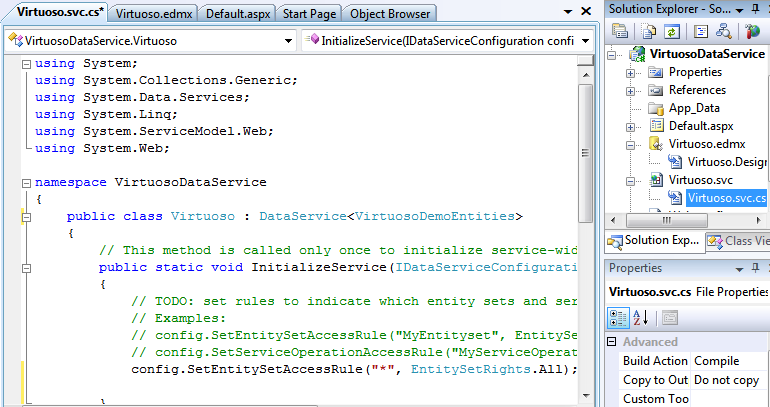Collapse the namespace VirtuosoDataService block
Screen dimensions: 770x407
25,183
